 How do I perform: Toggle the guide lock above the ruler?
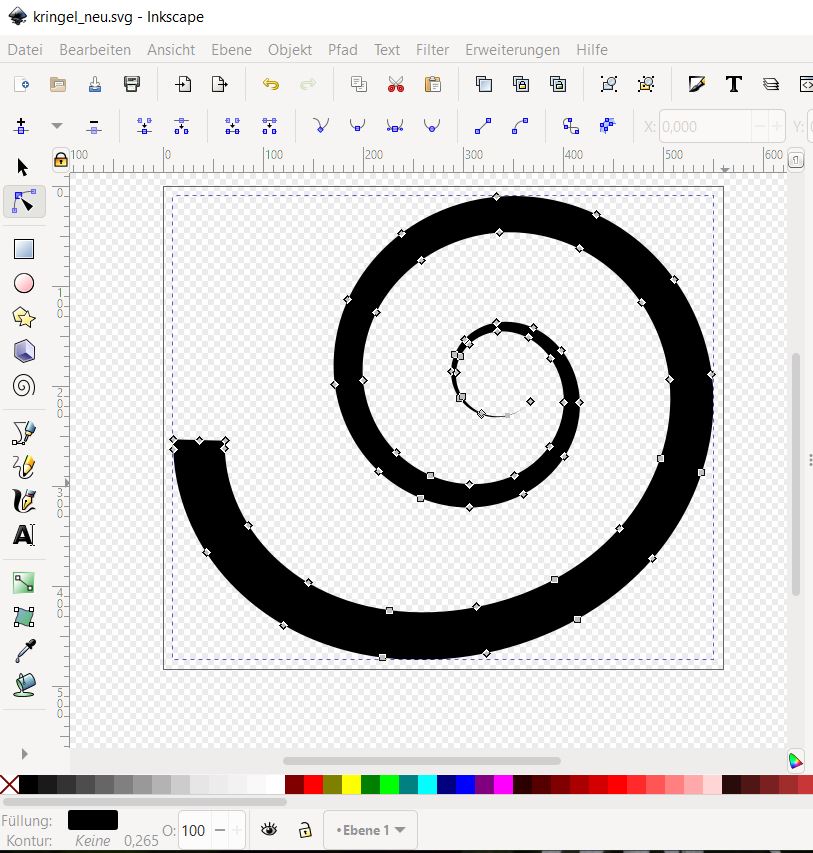click(x=60, y=158)
